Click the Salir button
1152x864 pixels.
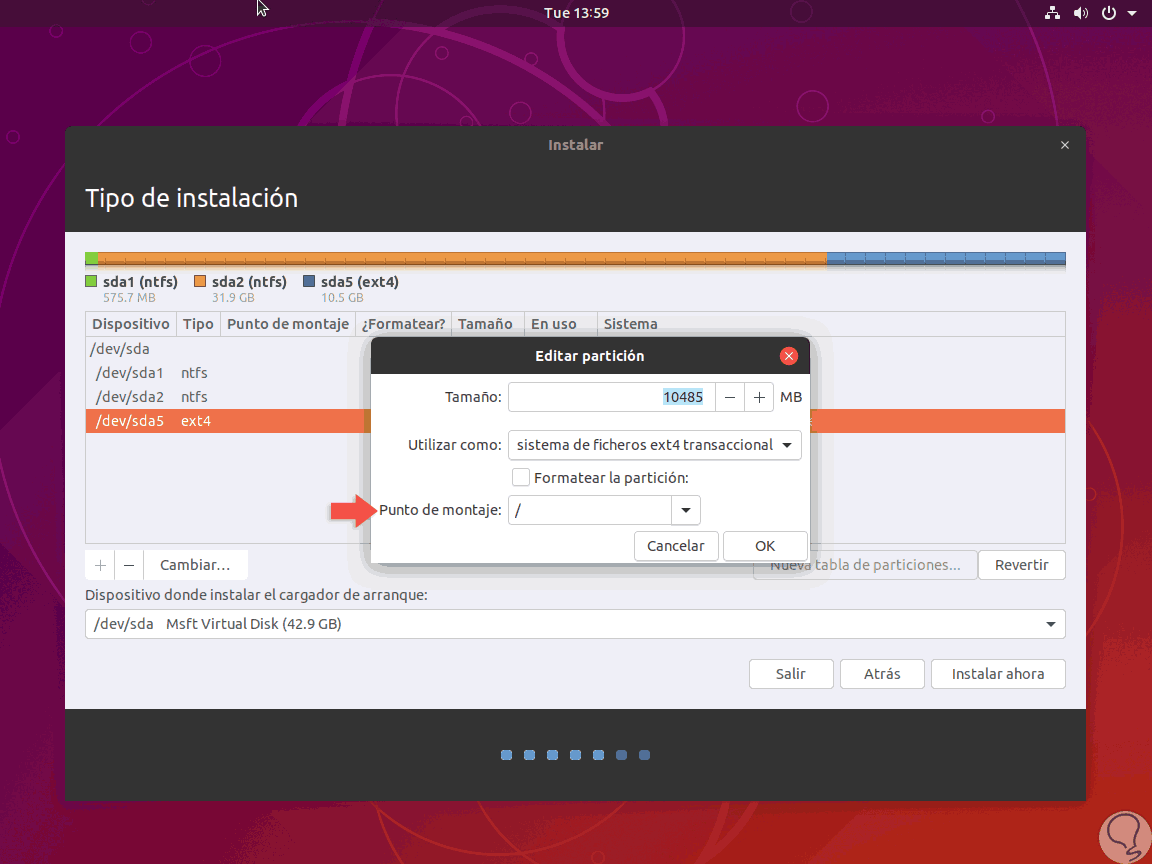(791, 674)
